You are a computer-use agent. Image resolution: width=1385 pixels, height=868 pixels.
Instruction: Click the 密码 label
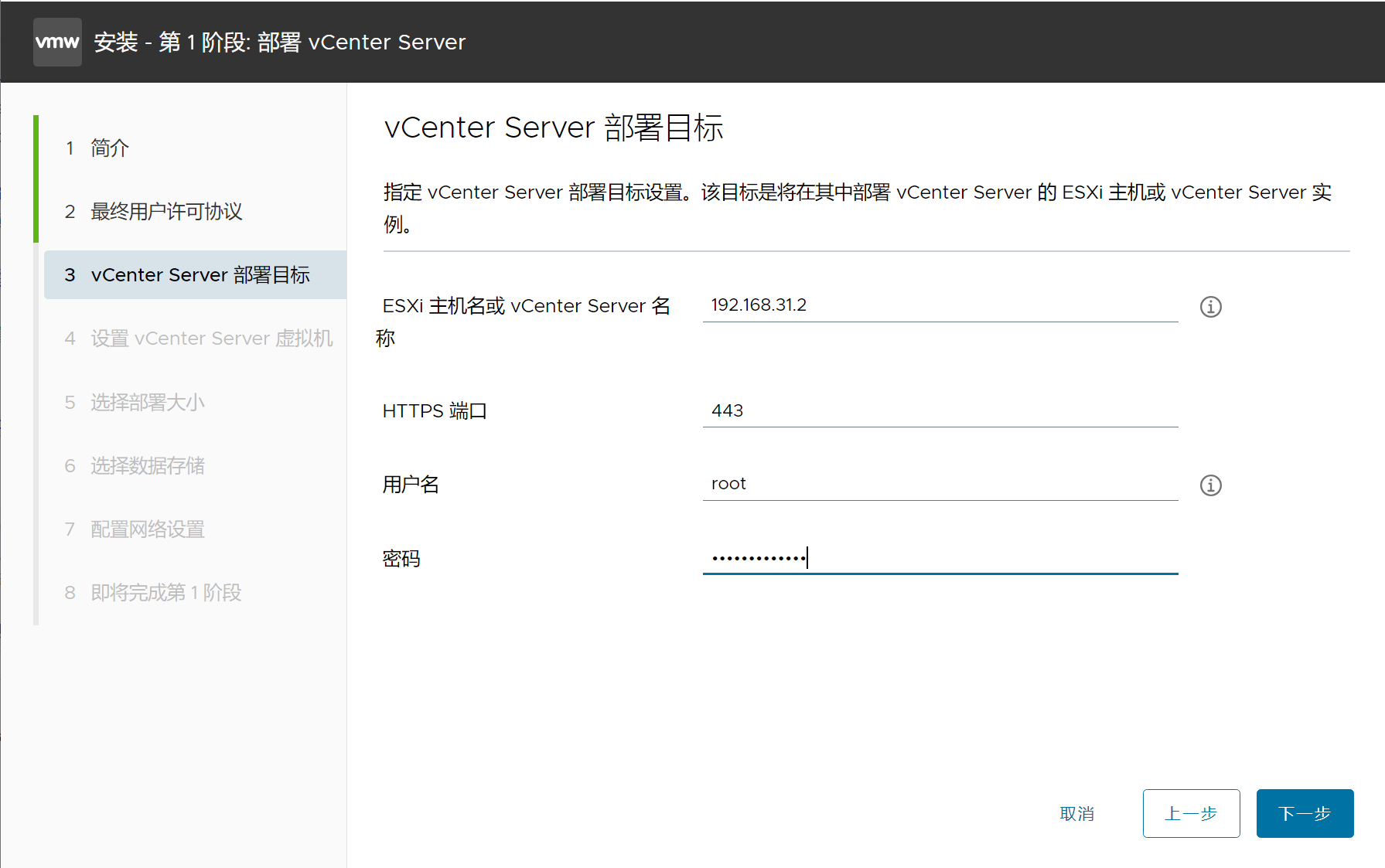(401, 559)
